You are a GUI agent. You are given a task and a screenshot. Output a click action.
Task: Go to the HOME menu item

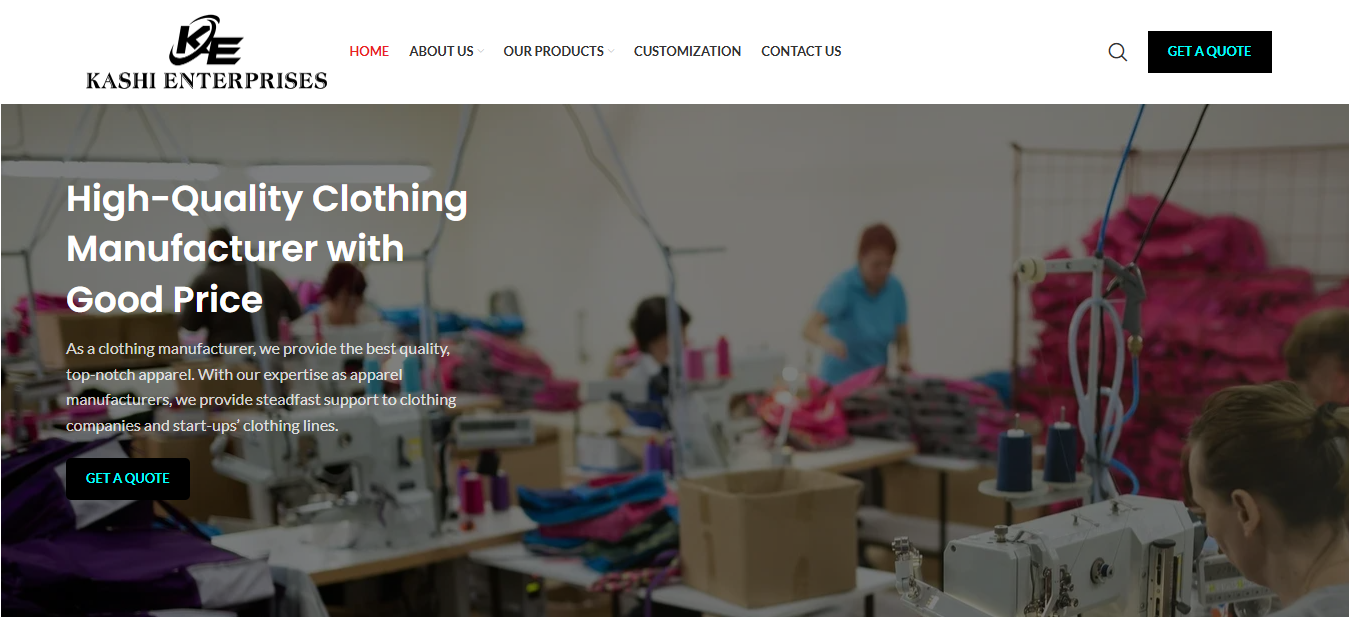[369, 51]
